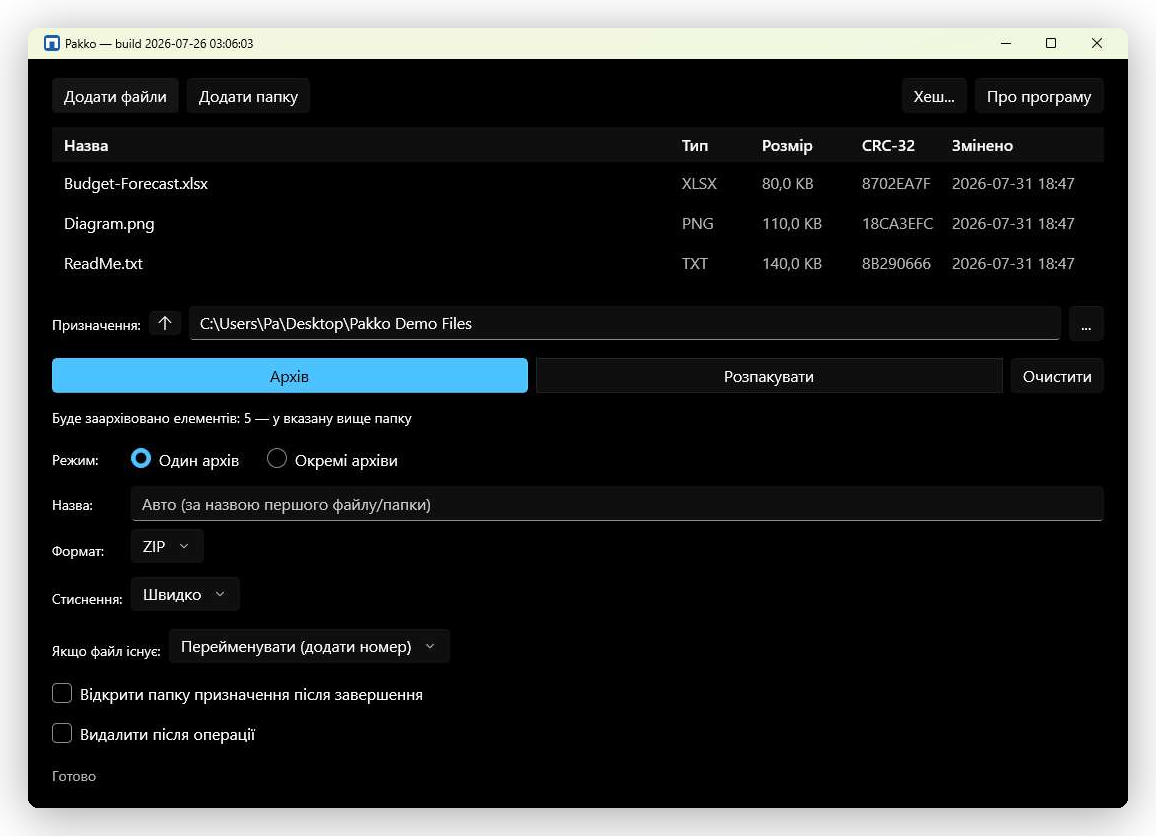The height and width of the screenshot is (836, 1156).
Task: Select the Diagram.png file row
Action: 577,223
